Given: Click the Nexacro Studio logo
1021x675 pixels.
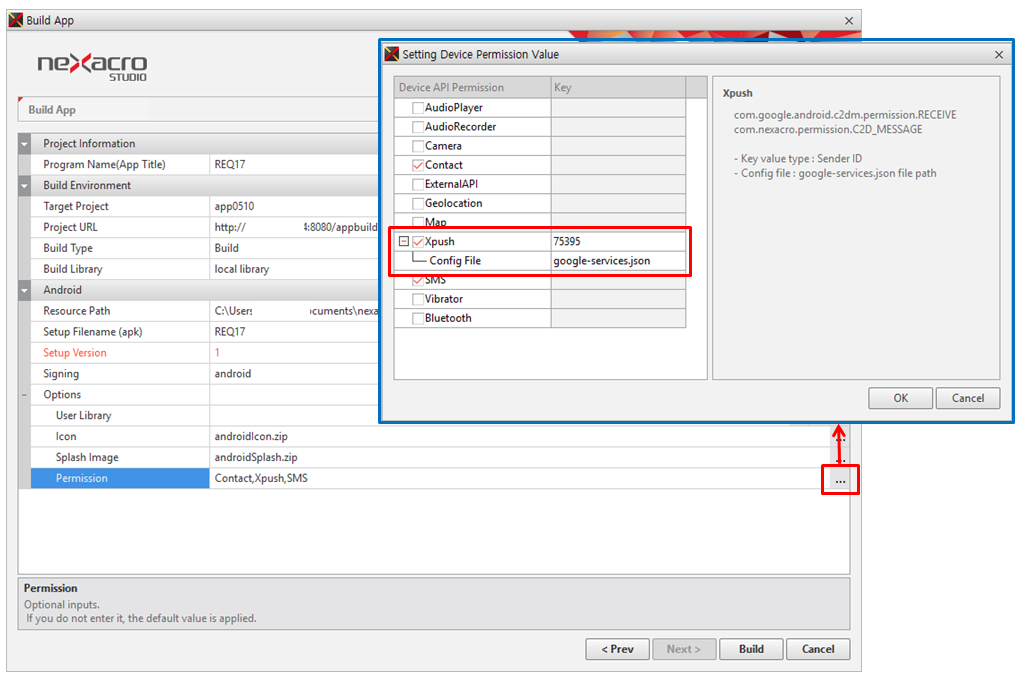Looking at the screenshot, I should 92,67.
